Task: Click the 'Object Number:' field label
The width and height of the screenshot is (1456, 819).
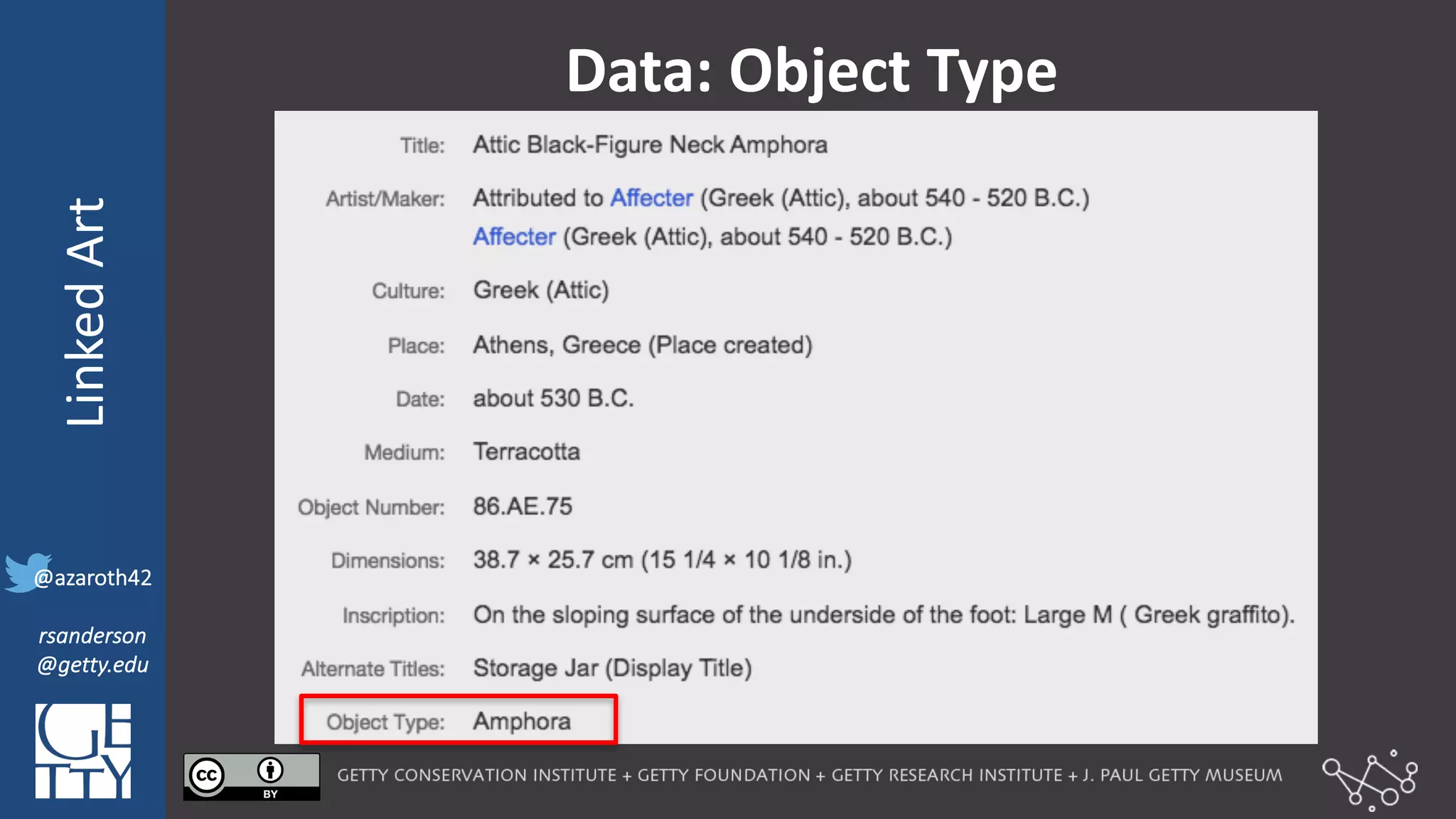Action: coord(371,508)
